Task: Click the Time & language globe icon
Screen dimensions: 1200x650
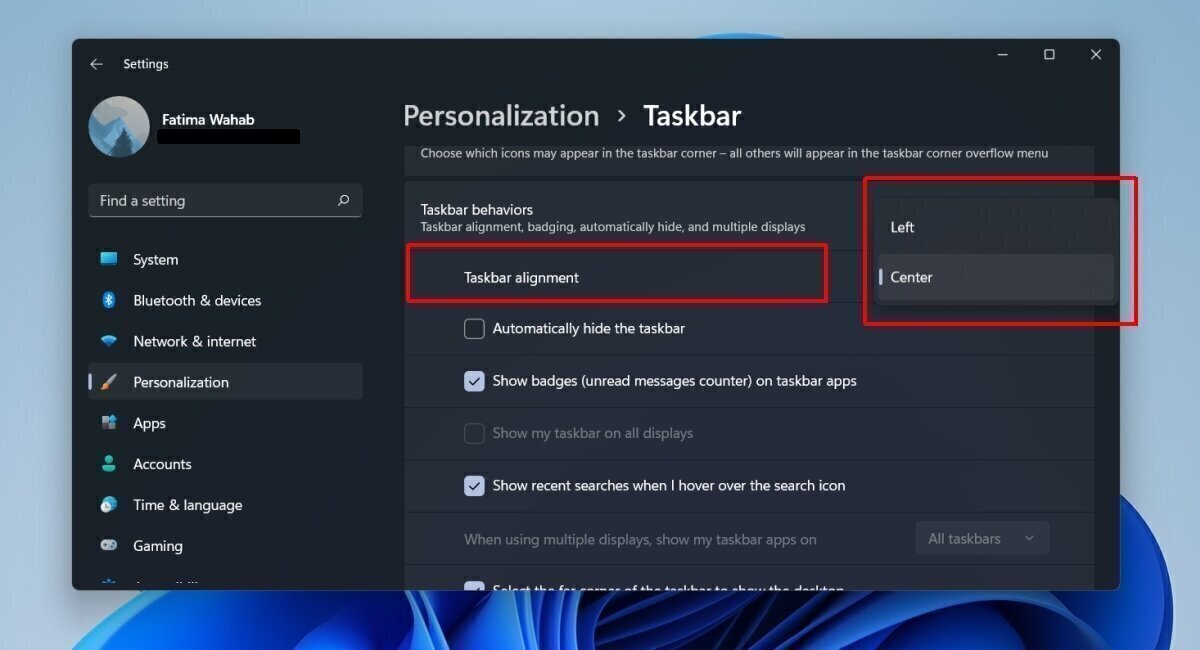Action: point(109,505)
